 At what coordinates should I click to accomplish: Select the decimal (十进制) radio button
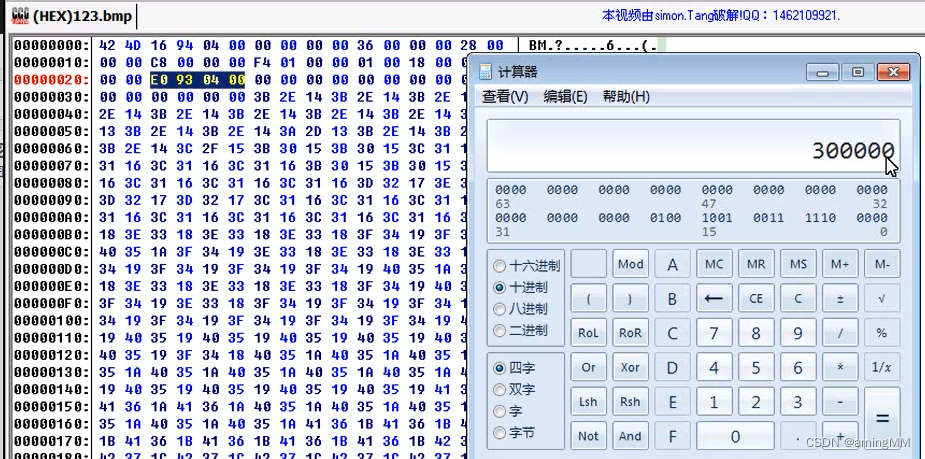520,287
